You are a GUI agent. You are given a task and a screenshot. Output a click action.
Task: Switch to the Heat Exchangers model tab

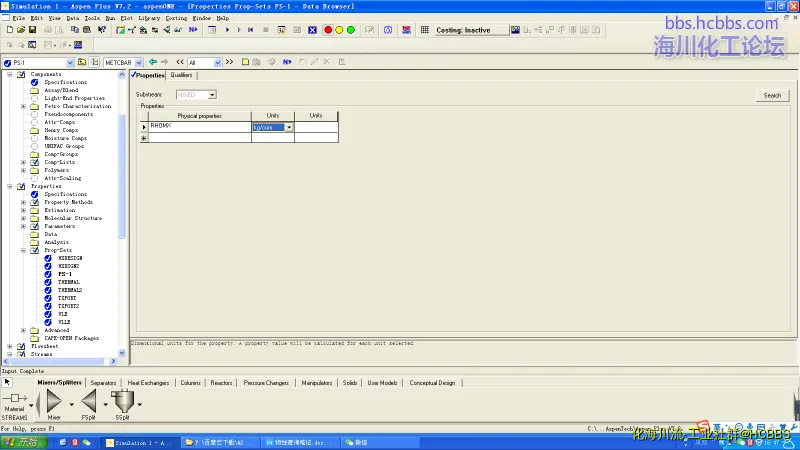tap(148, 383)
